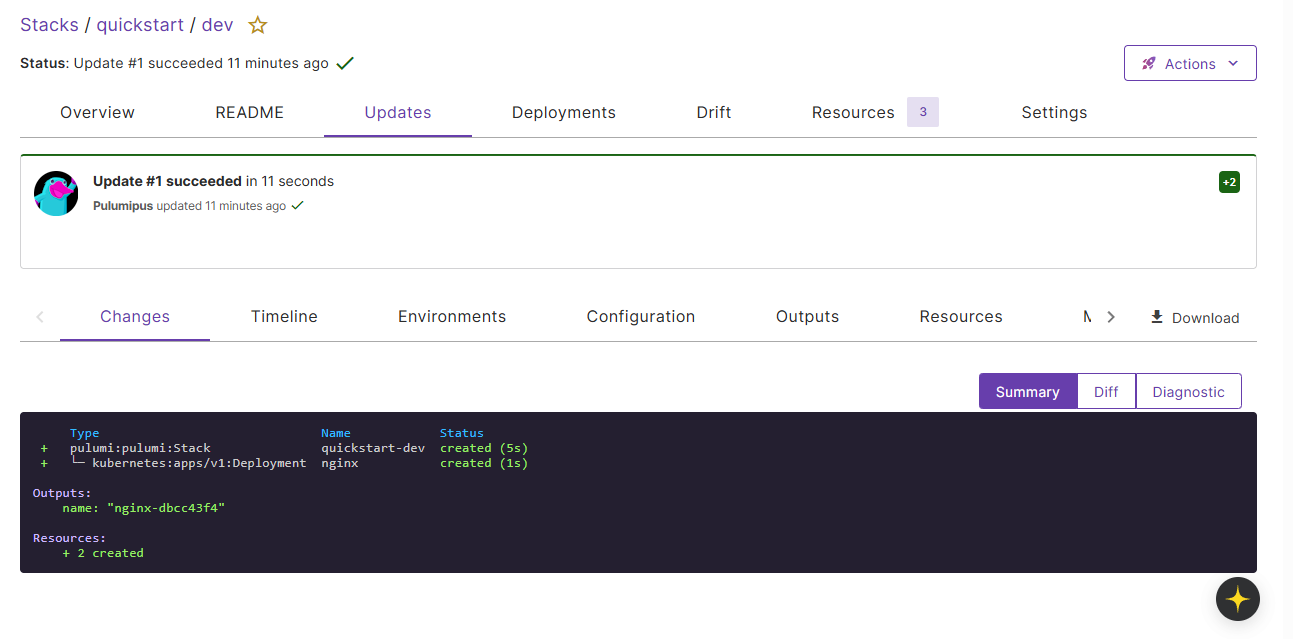Image resolution: width=1293 pixels, height=639 pixels.
Task: Open the dev stack breadcrumb
Action: [x=217, y=25]
